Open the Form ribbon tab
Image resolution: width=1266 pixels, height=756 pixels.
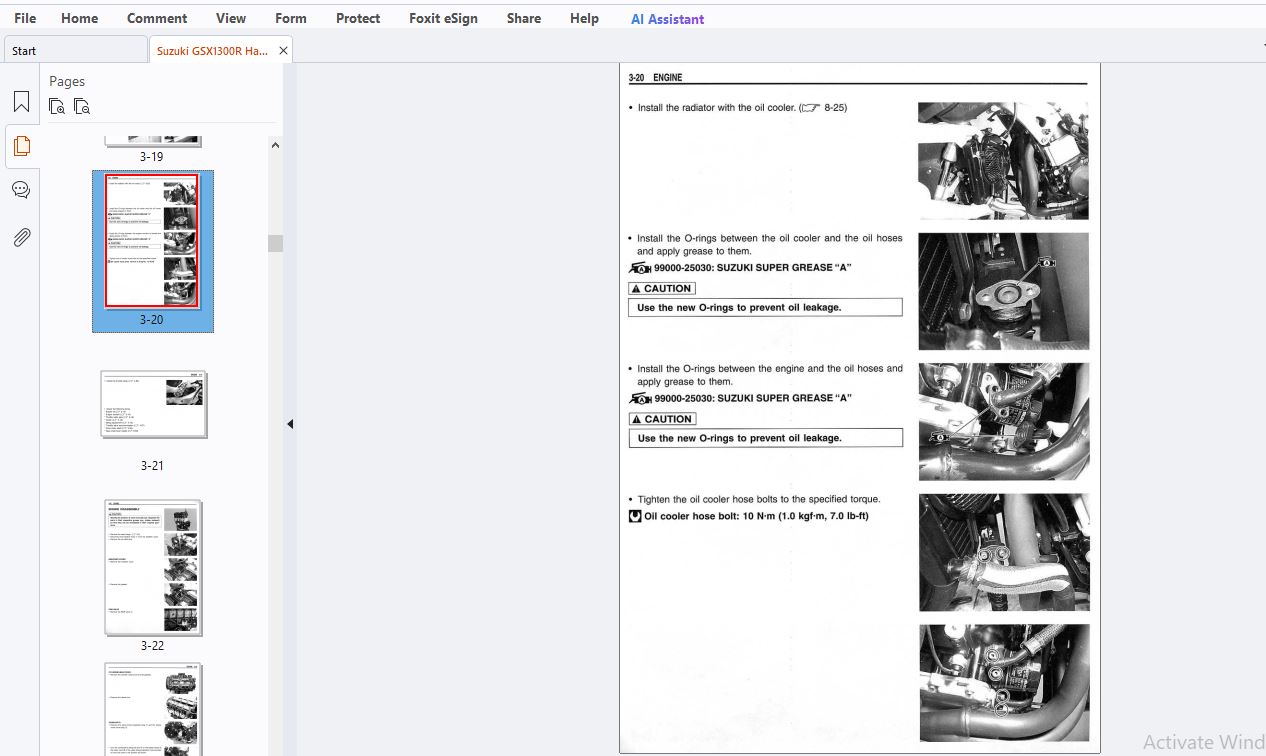pyautogui.click(x=291, y=18)
